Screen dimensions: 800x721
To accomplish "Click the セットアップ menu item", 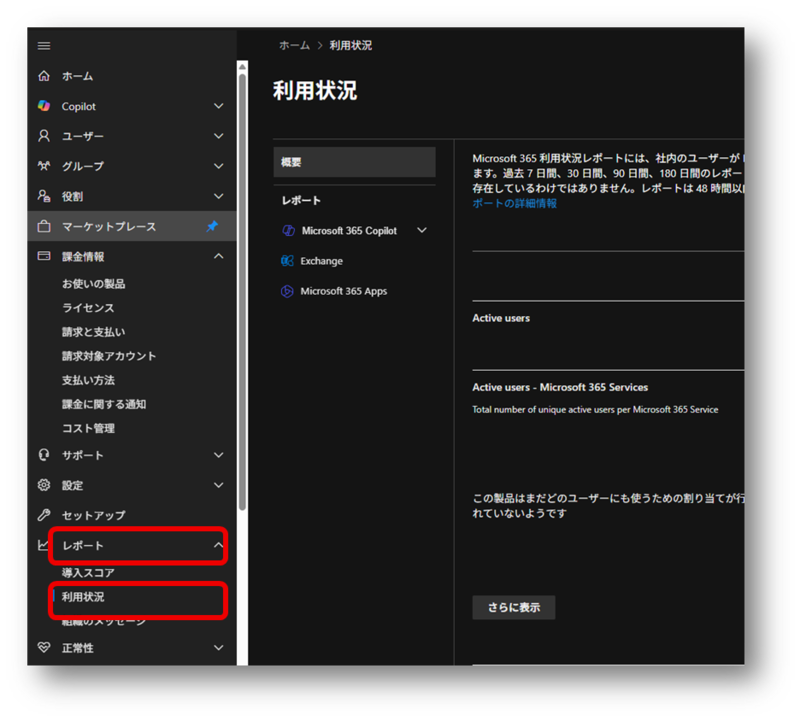I will 132,515.
